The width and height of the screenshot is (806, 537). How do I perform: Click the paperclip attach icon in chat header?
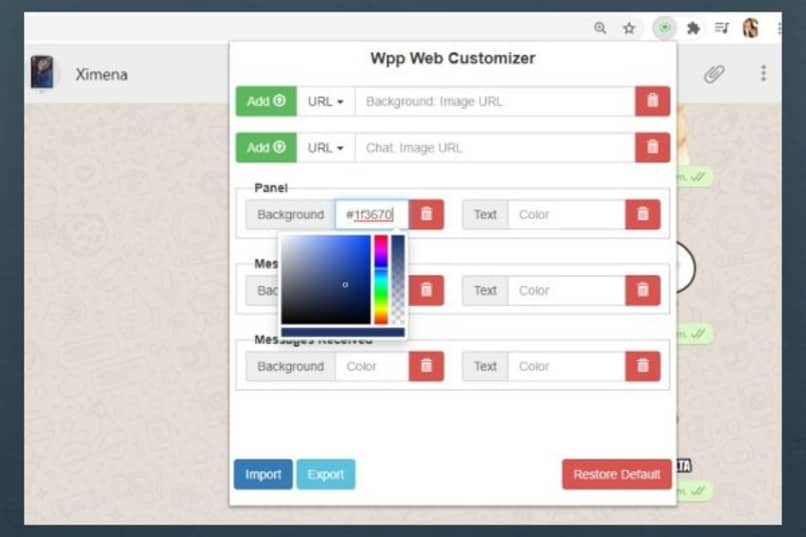(714, 74)
